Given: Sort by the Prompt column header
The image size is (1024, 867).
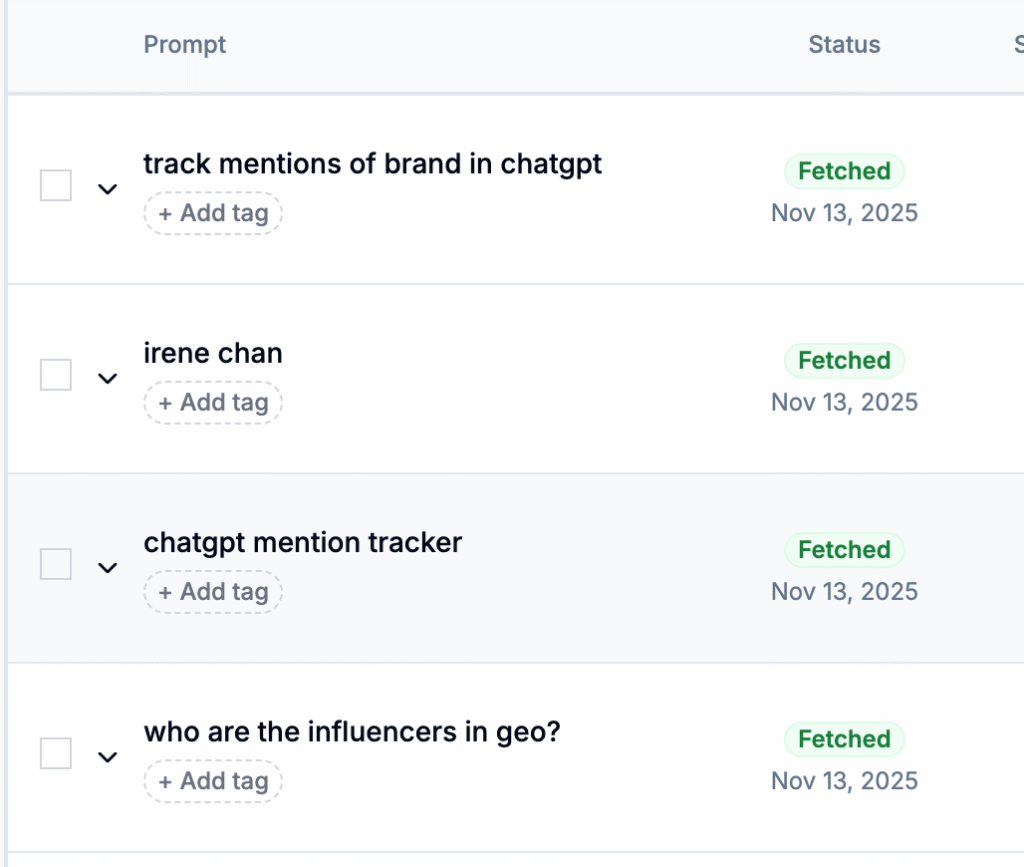Looking at the screenshot, I should [185, 45].
